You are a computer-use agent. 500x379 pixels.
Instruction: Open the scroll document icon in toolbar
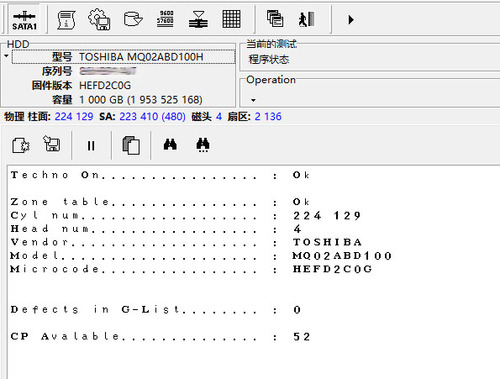[x=66, y=19]
